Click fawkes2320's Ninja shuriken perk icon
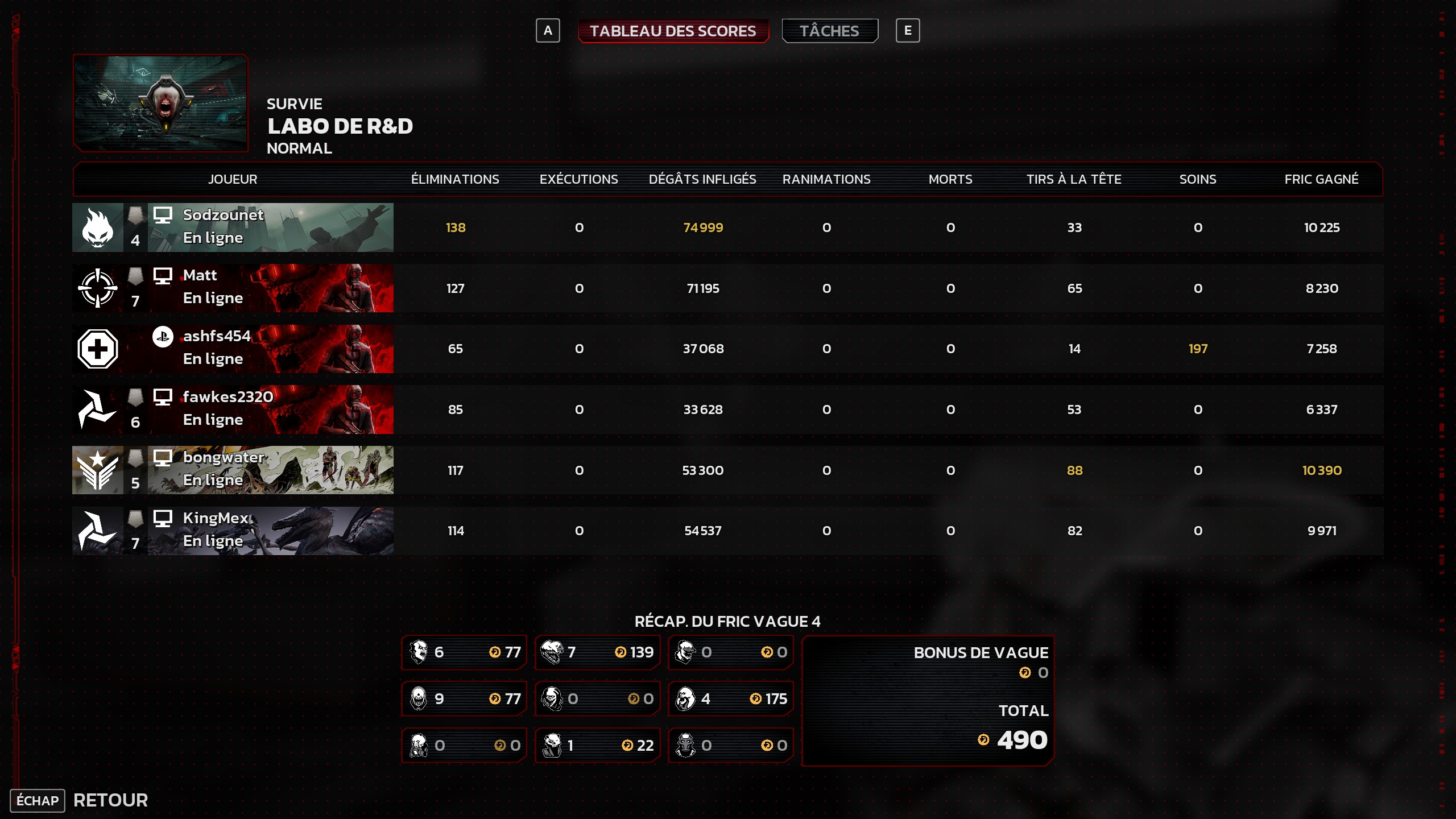The width and height of the screenshot is (1456, 819). (98, 409)
